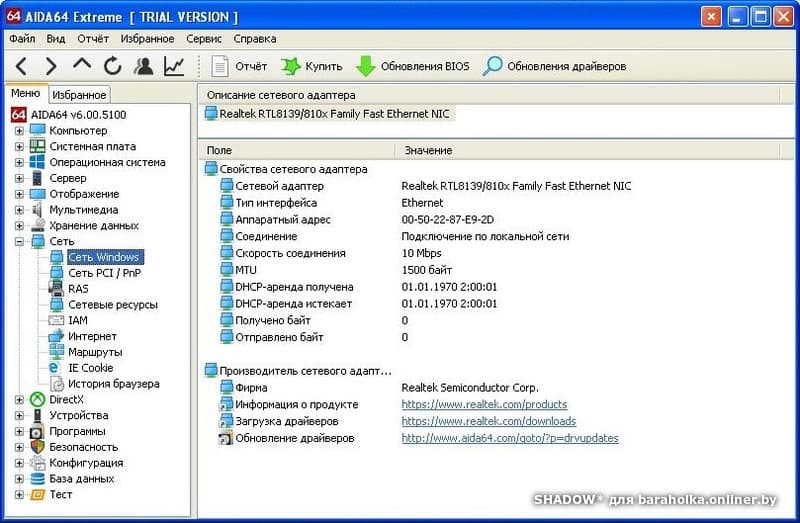Select the IAM tree item

[78, 320]
